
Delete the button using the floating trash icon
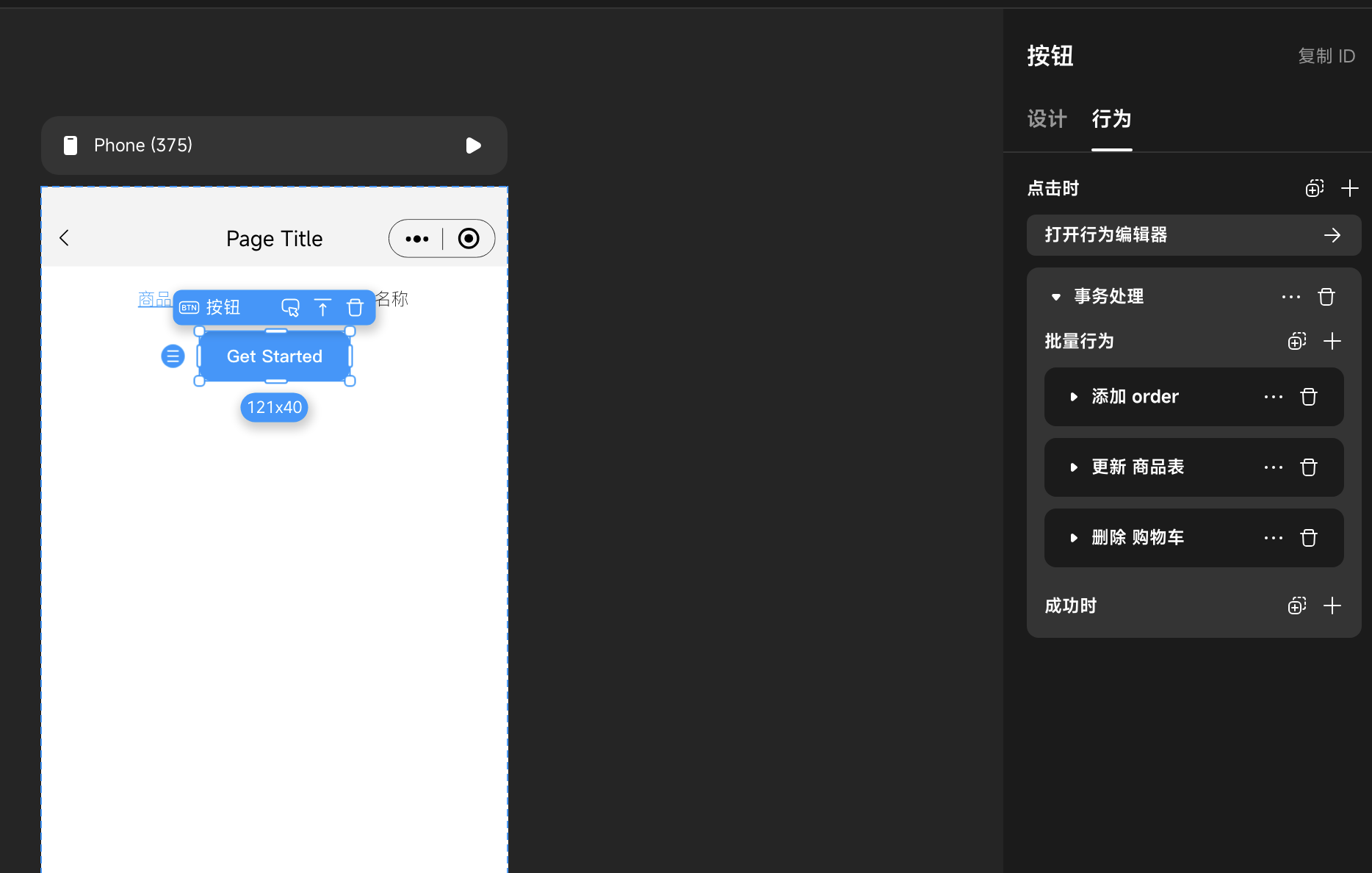click(x=355, y=307)
